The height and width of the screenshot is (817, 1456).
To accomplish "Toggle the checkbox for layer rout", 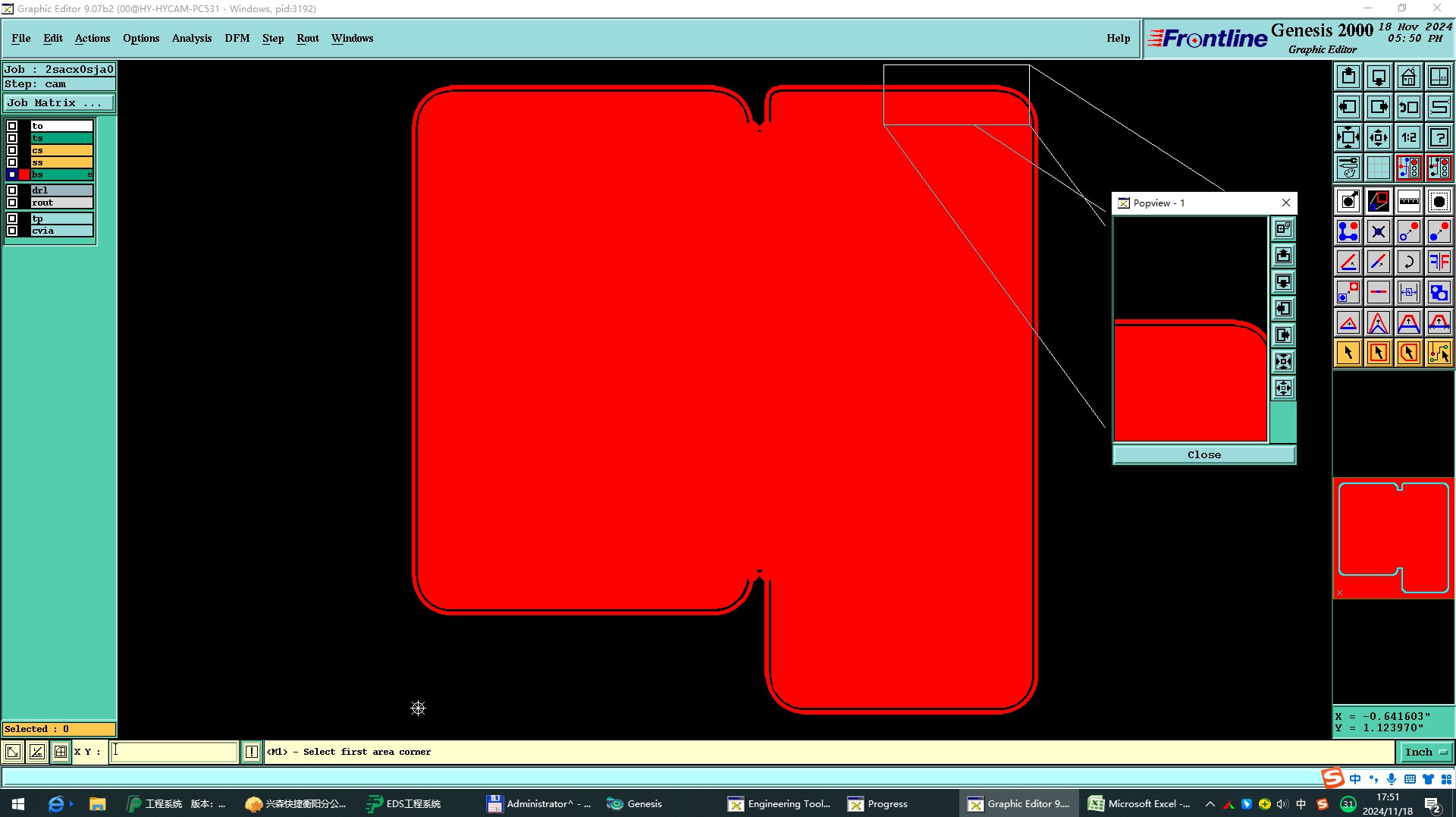I will (12, 203).
